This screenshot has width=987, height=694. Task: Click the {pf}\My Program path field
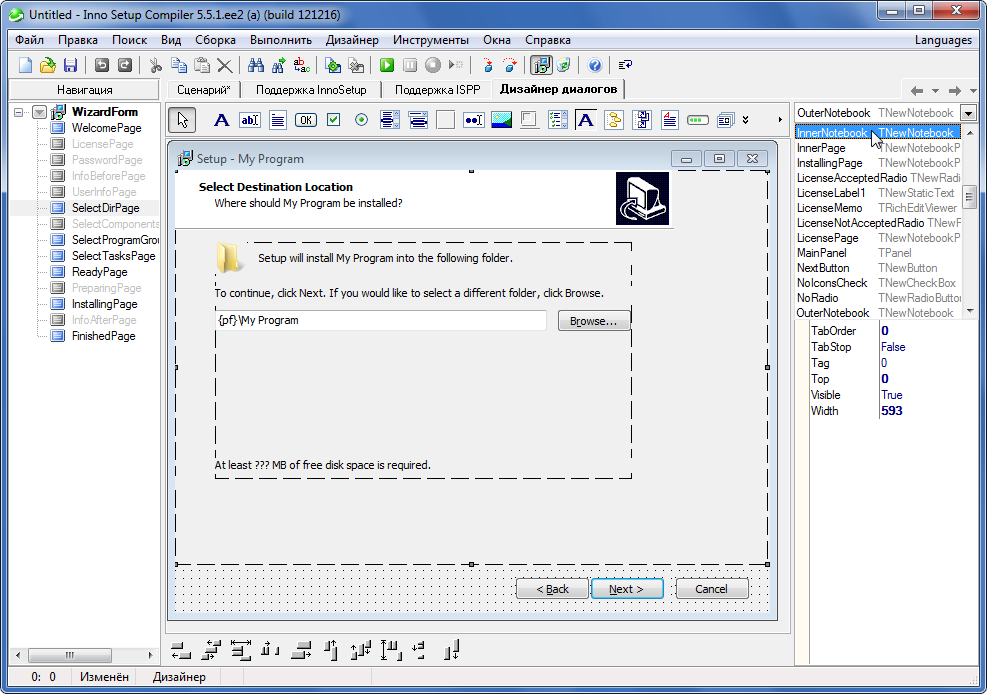pyautogui.click(x=380, y=321)
